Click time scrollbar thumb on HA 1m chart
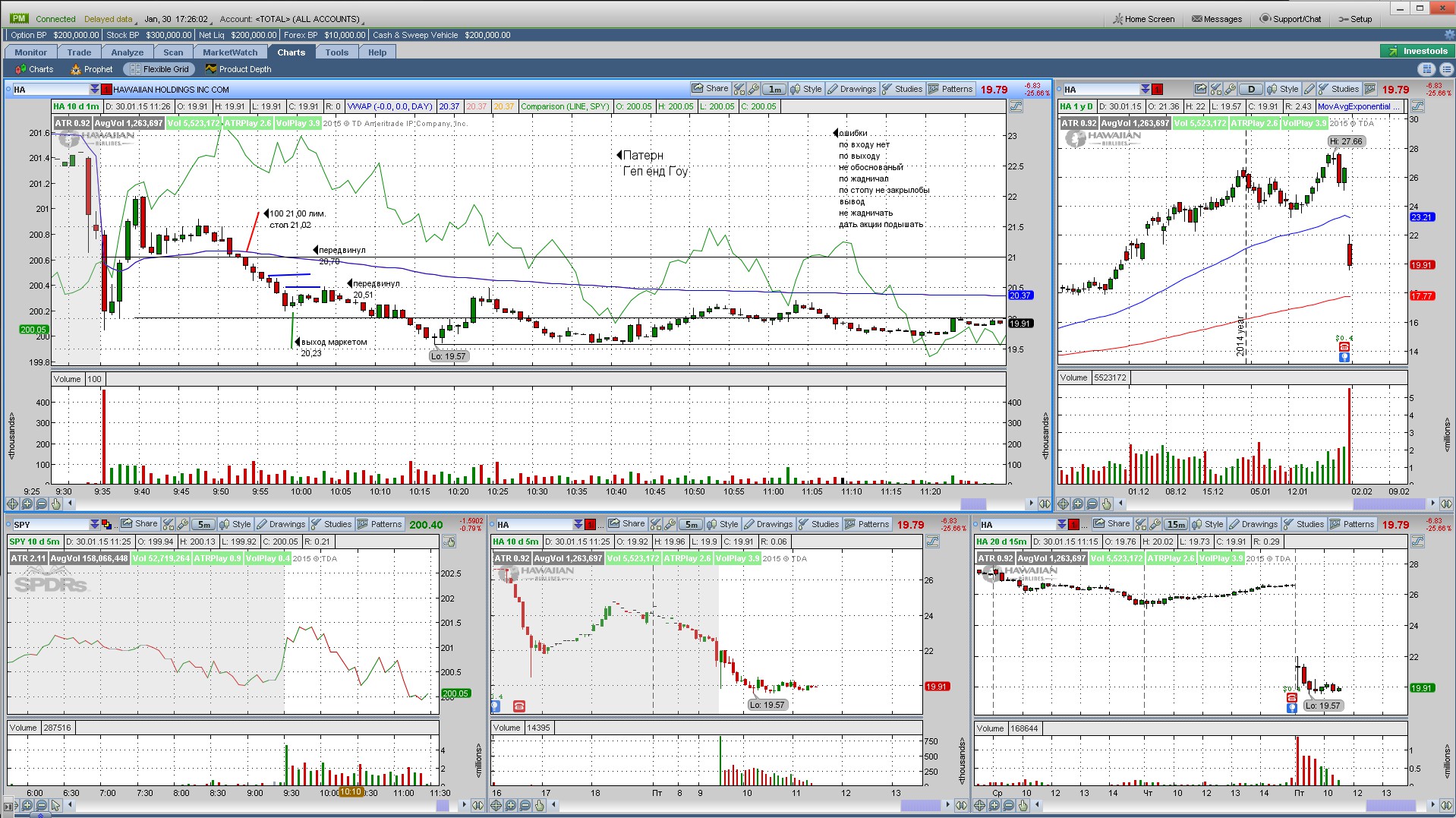The image size is (1456, 818). tap(973, 504)
